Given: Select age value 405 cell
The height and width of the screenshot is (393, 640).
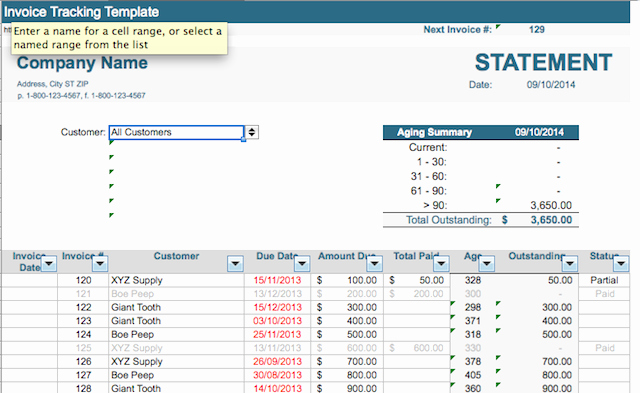Looking at the screenshot, I should point(473,375).
